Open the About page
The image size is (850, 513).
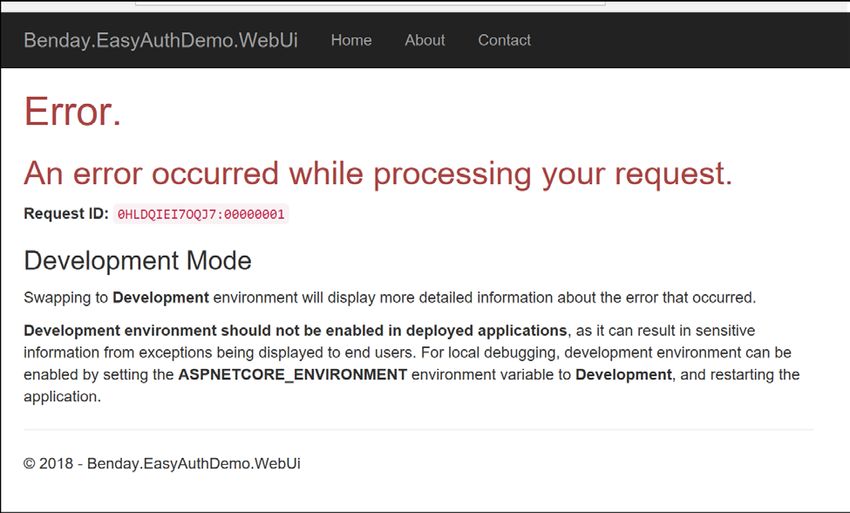424,40
